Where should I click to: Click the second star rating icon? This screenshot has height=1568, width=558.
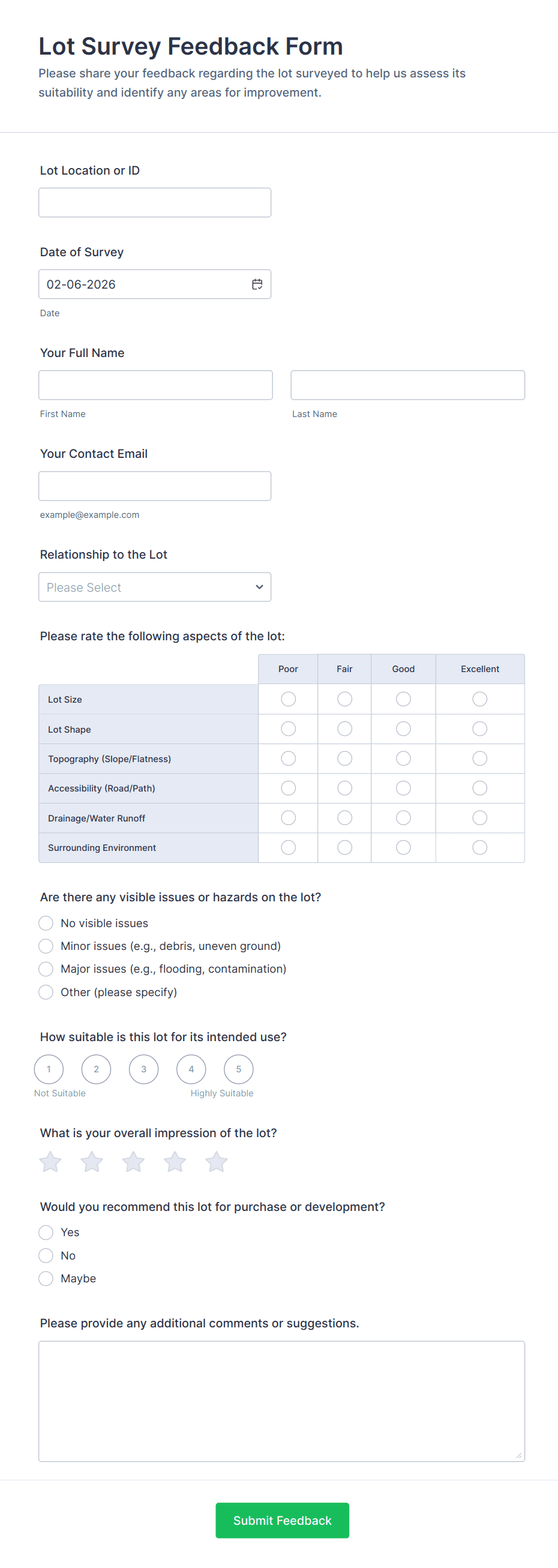[x=92, y=1161]
